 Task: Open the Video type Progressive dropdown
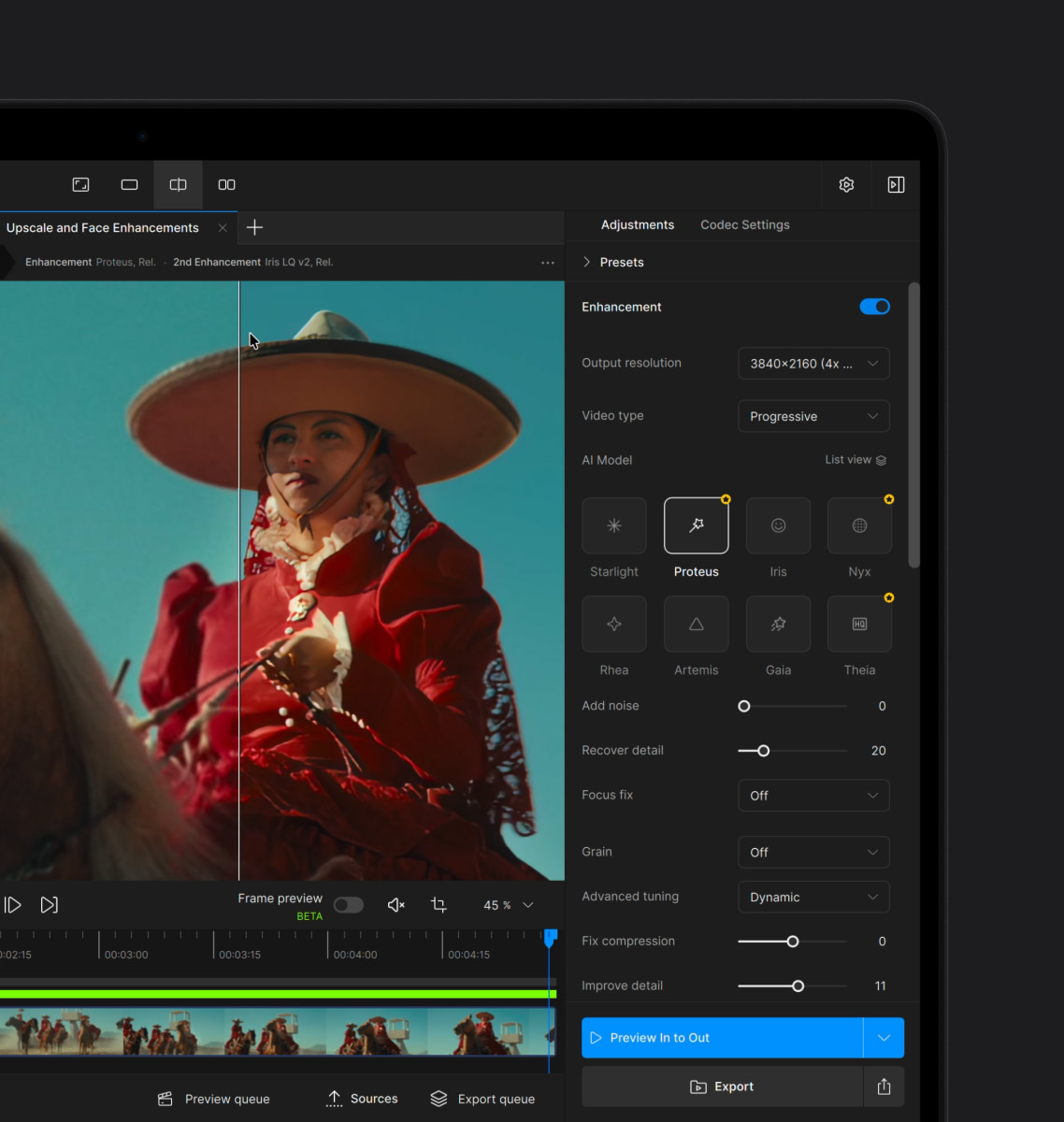tap(813, 416)
